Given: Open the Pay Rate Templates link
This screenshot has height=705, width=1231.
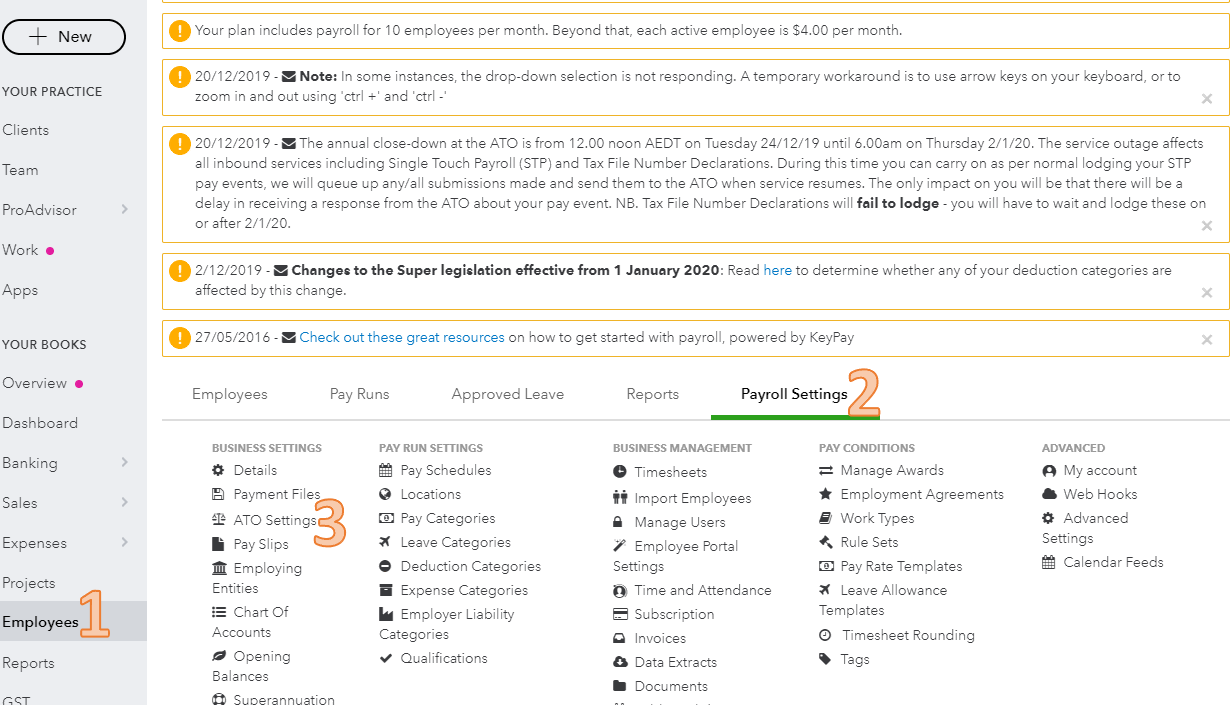Looking at the screenshot, I should pos(901,566).
